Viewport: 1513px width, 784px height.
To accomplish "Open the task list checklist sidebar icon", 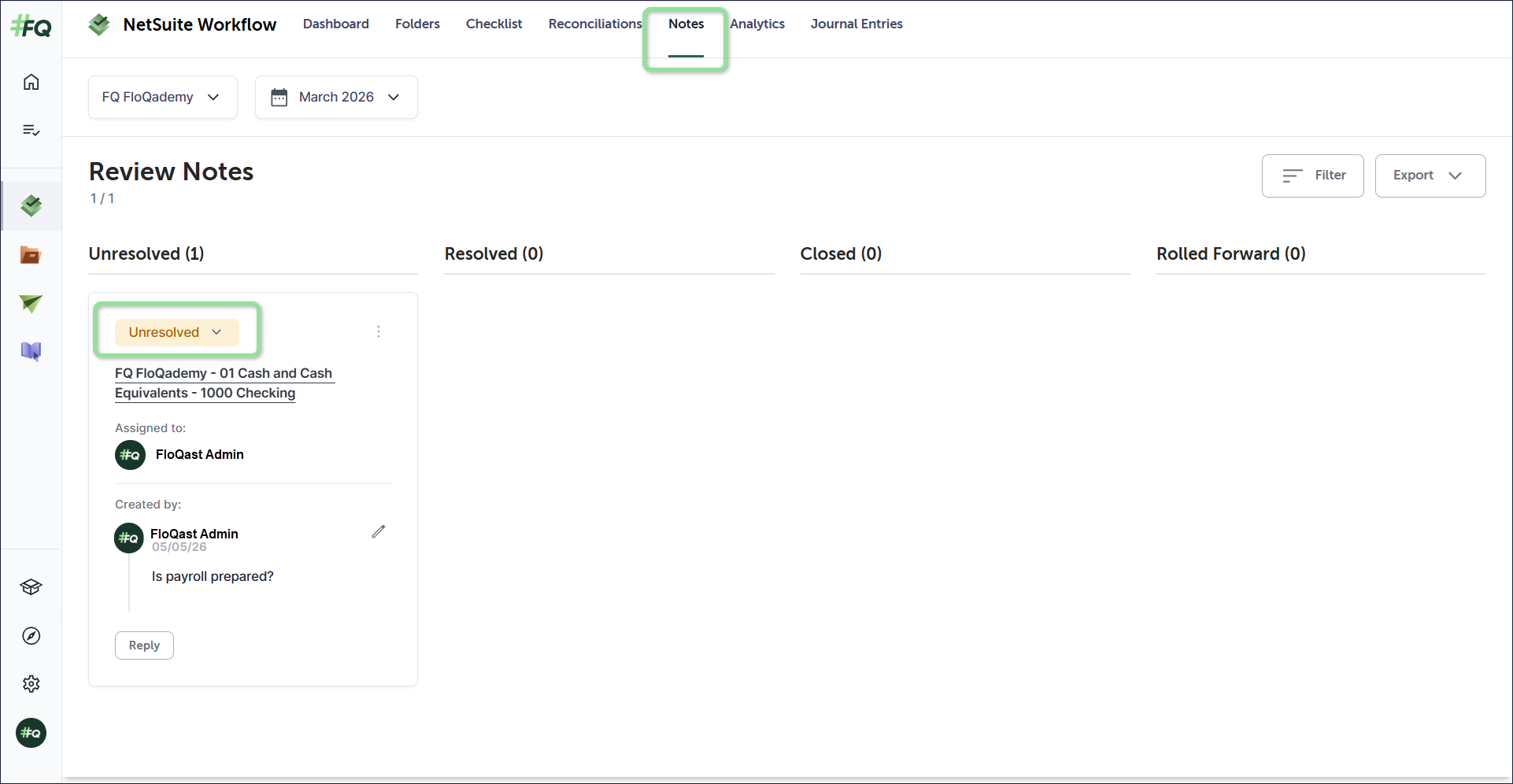I will (31, 130).
